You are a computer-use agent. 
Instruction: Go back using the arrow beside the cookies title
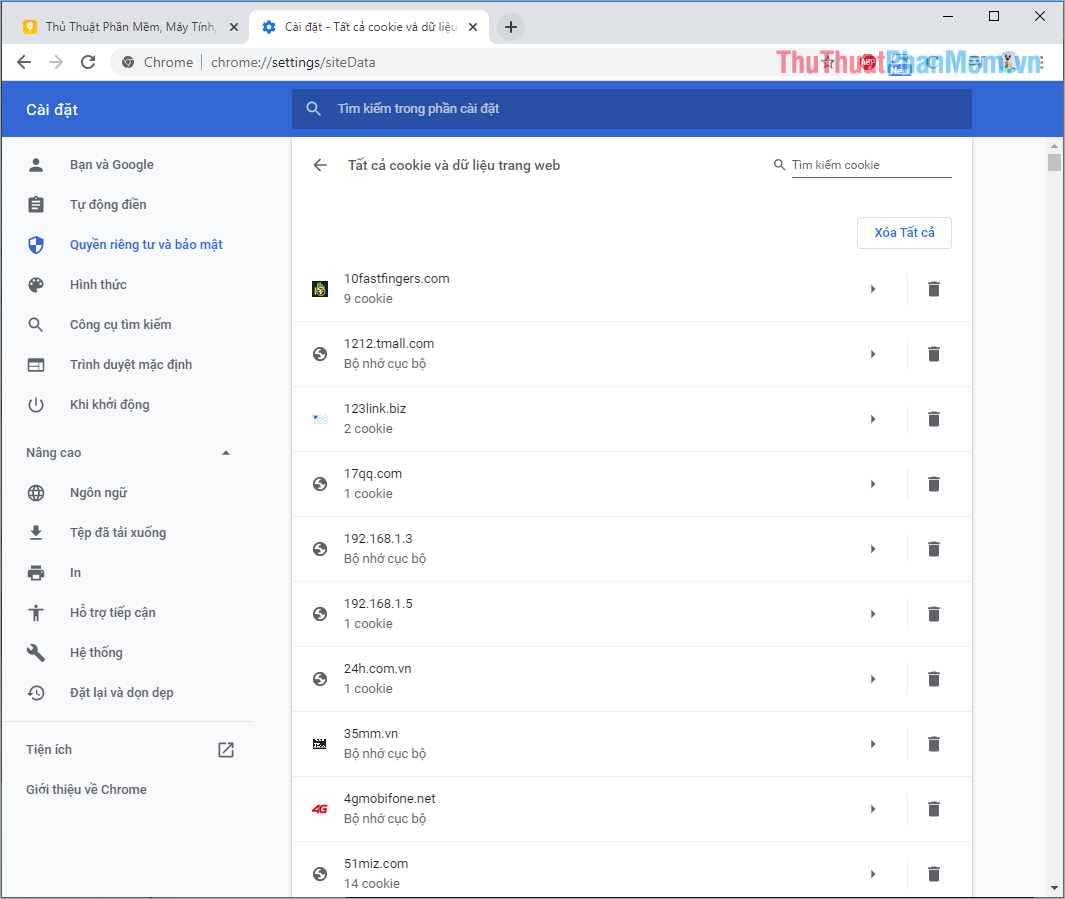point(319,164)
